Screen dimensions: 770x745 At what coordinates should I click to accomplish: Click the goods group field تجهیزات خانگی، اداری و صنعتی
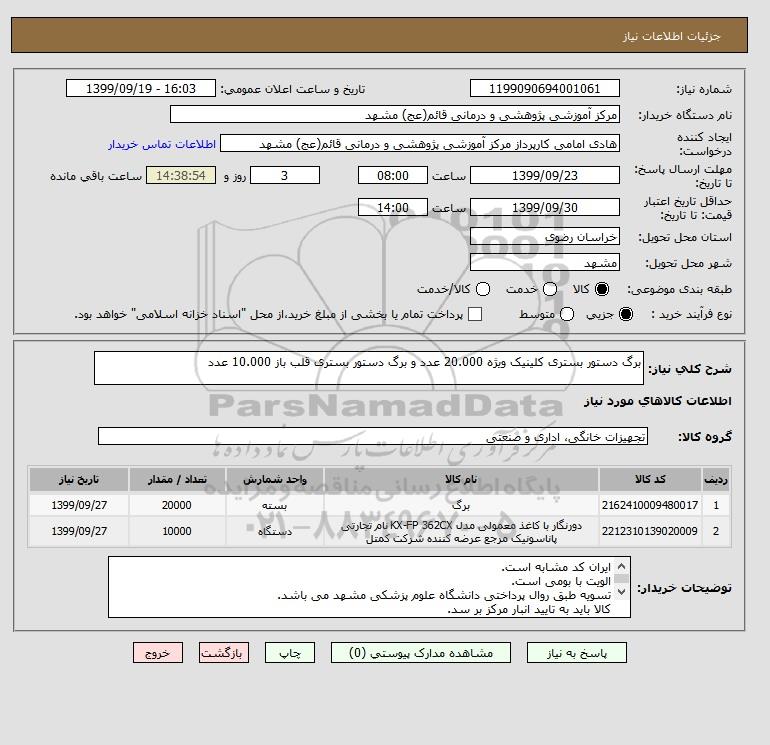click(373, 436)
